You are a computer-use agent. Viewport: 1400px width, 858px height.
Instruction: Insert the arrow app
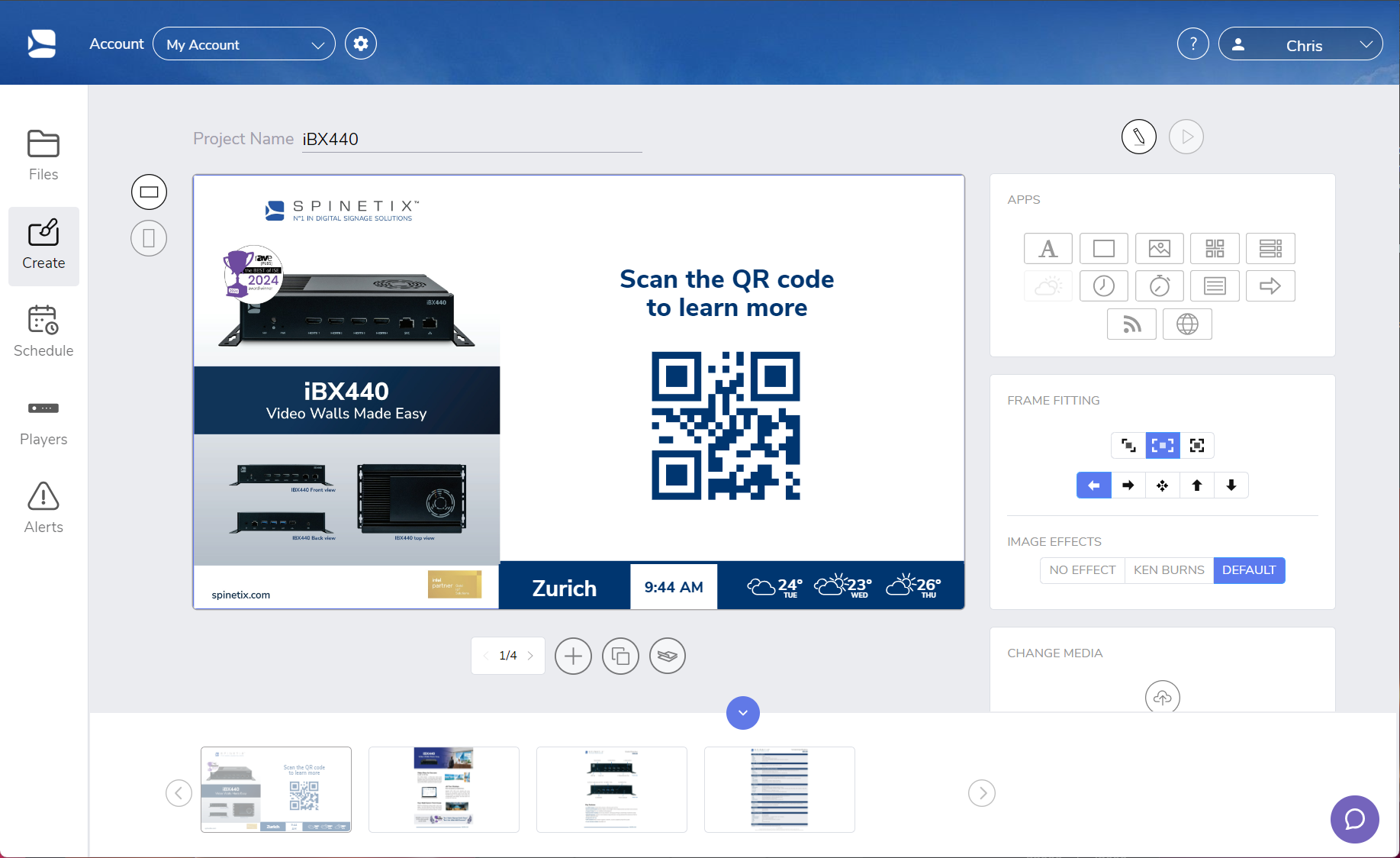point(1270,286)
